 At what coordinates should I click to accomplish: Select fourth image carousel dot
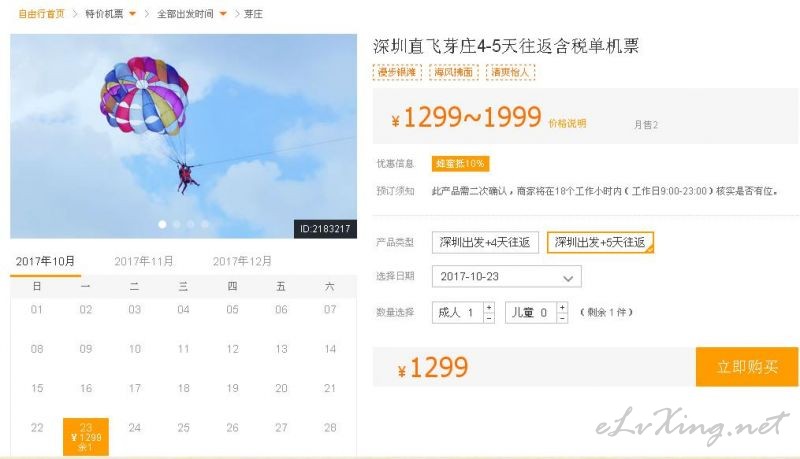pyautogui.click(x=205, y=224)
